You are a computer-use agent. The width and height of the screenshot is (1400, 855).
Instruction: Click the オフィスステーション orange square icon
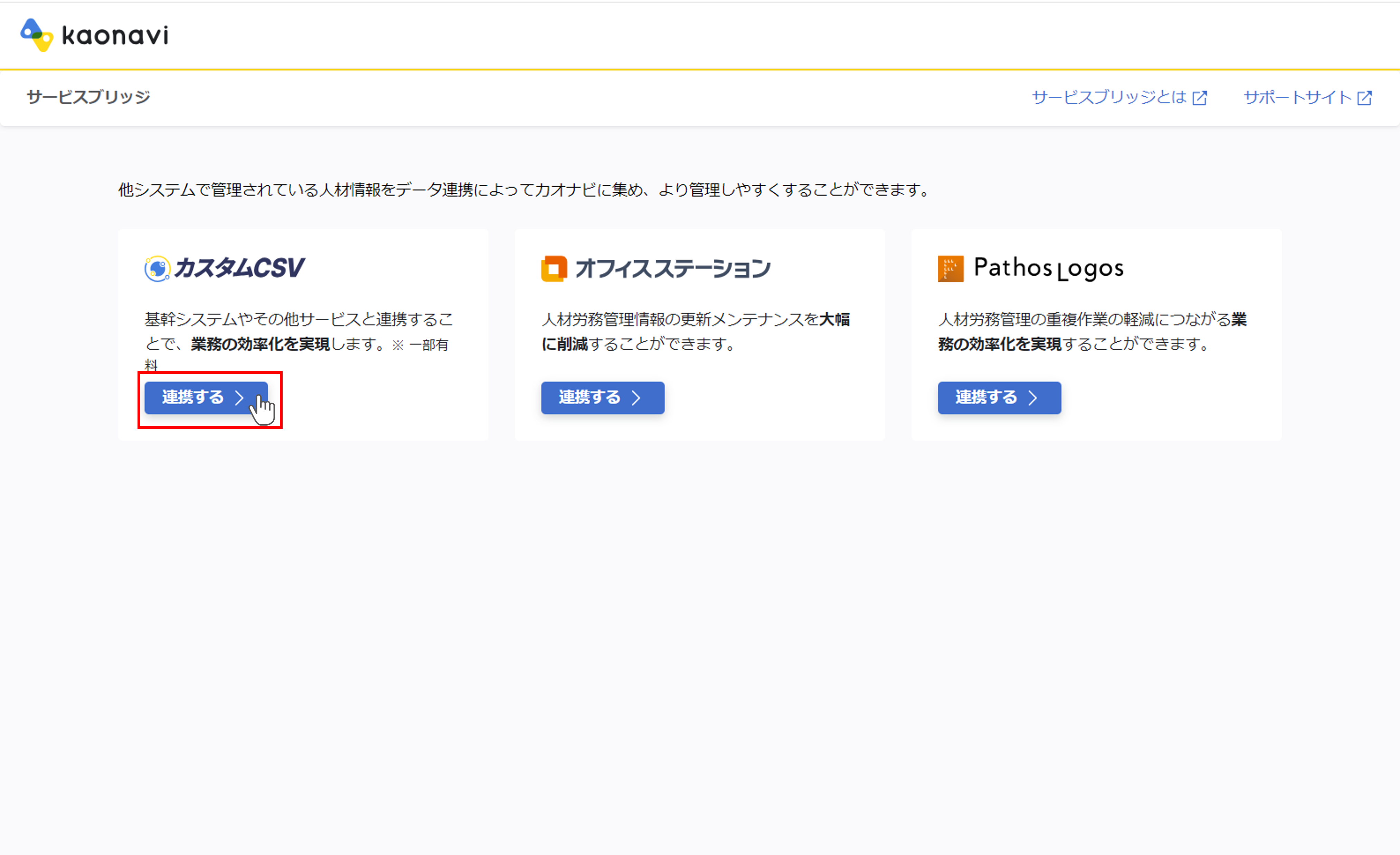pyautogui.click(x=554, y=269)
